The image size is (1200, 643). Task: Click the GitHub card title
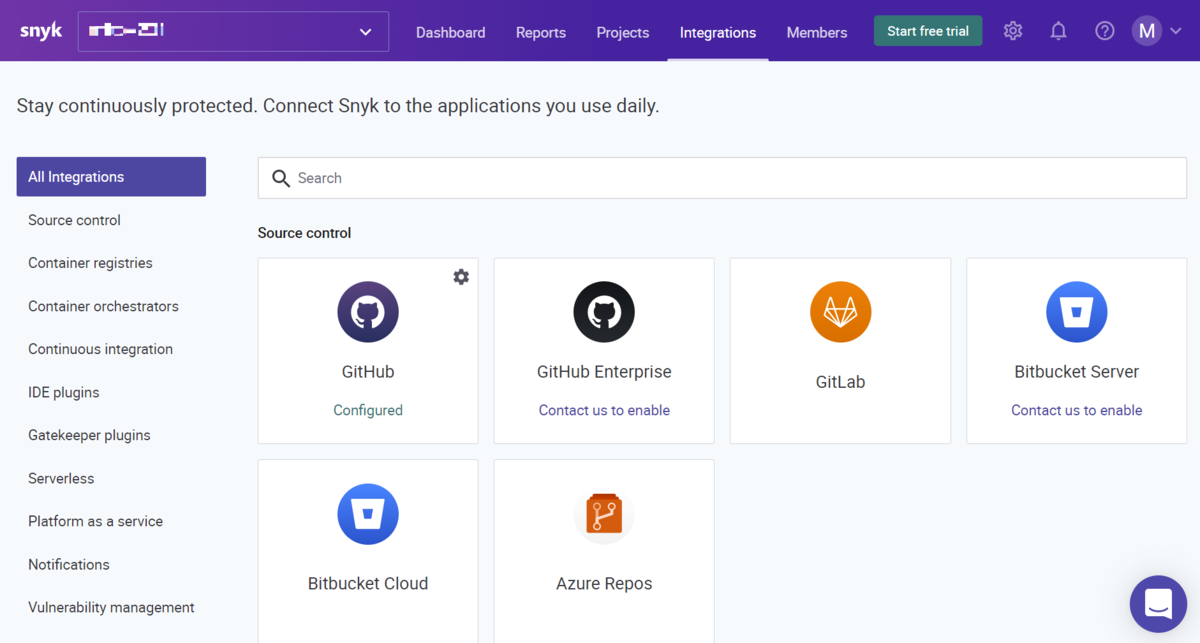pos(368,372)
